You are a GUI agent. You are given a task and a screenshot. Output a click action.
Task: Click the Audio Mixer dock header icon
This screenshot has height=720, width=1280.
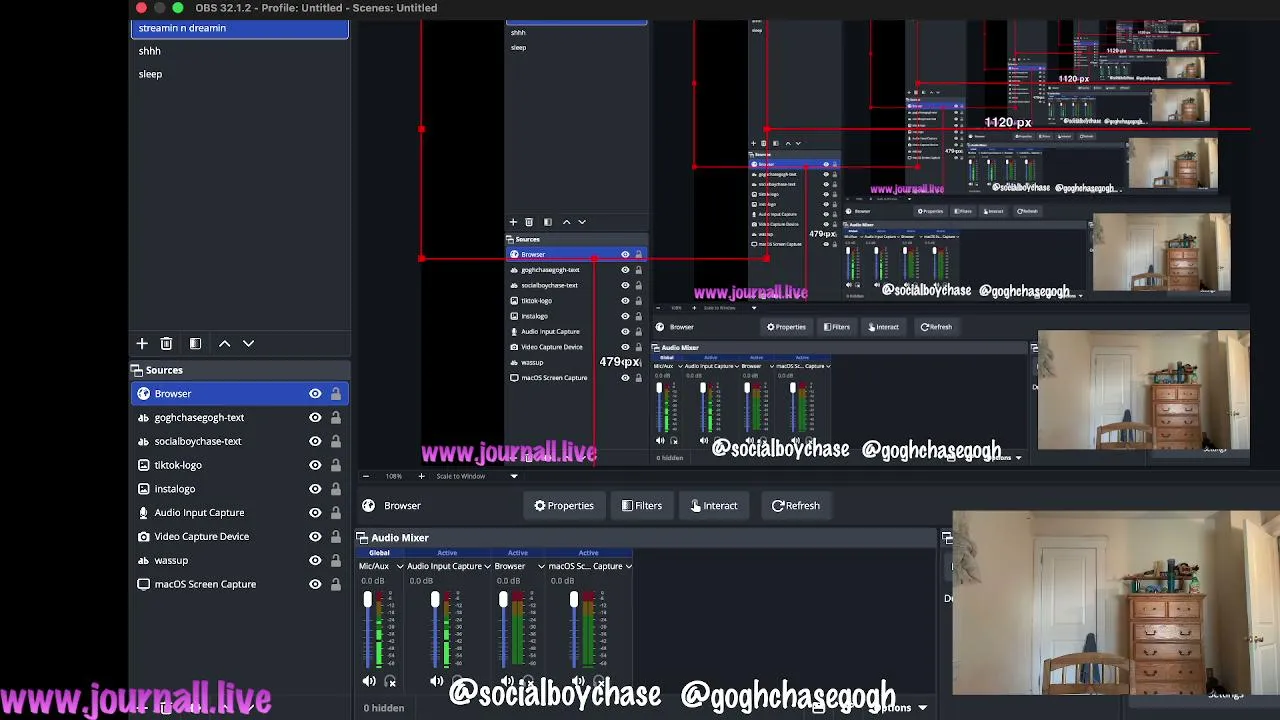[362, 538]
